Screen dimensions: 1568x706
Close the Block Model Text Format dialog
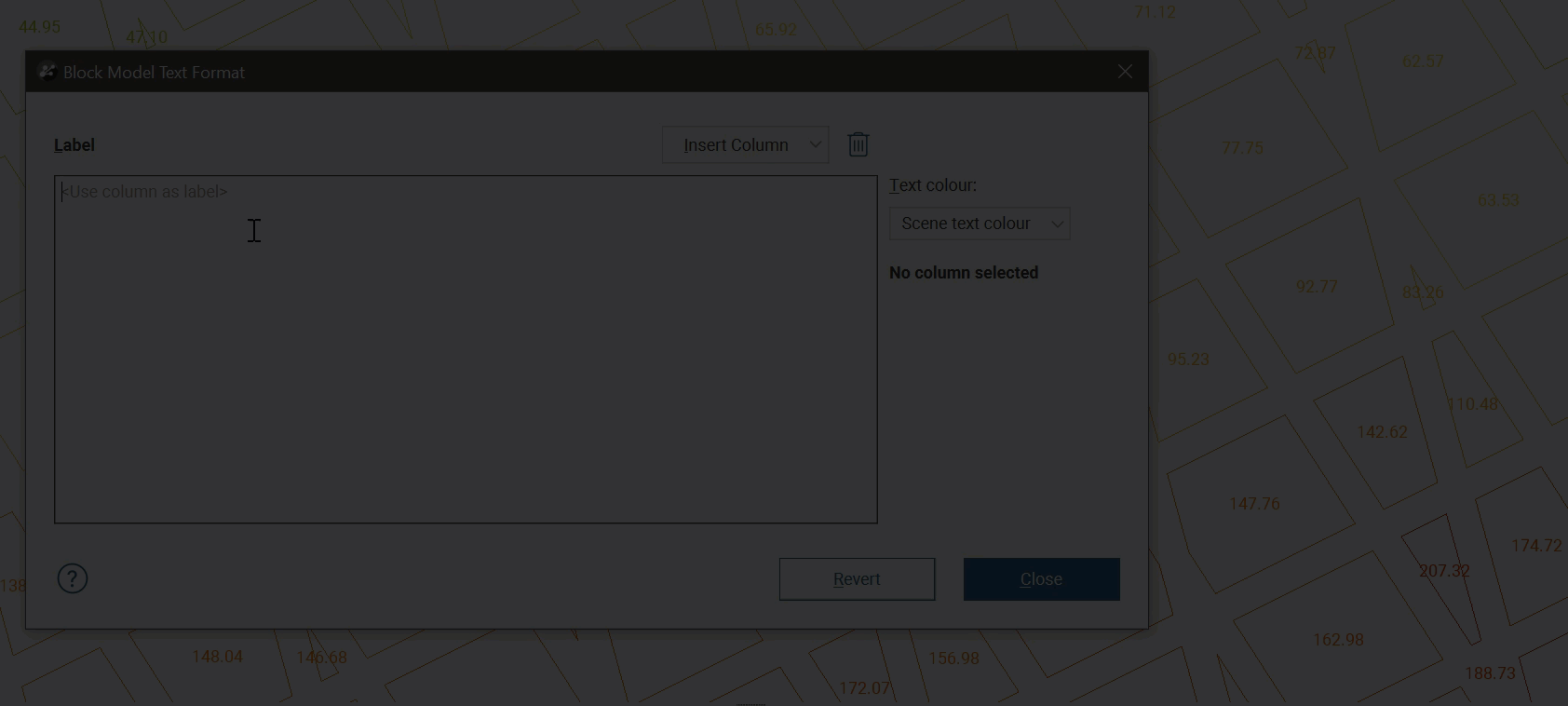[x=1125, y=72]
